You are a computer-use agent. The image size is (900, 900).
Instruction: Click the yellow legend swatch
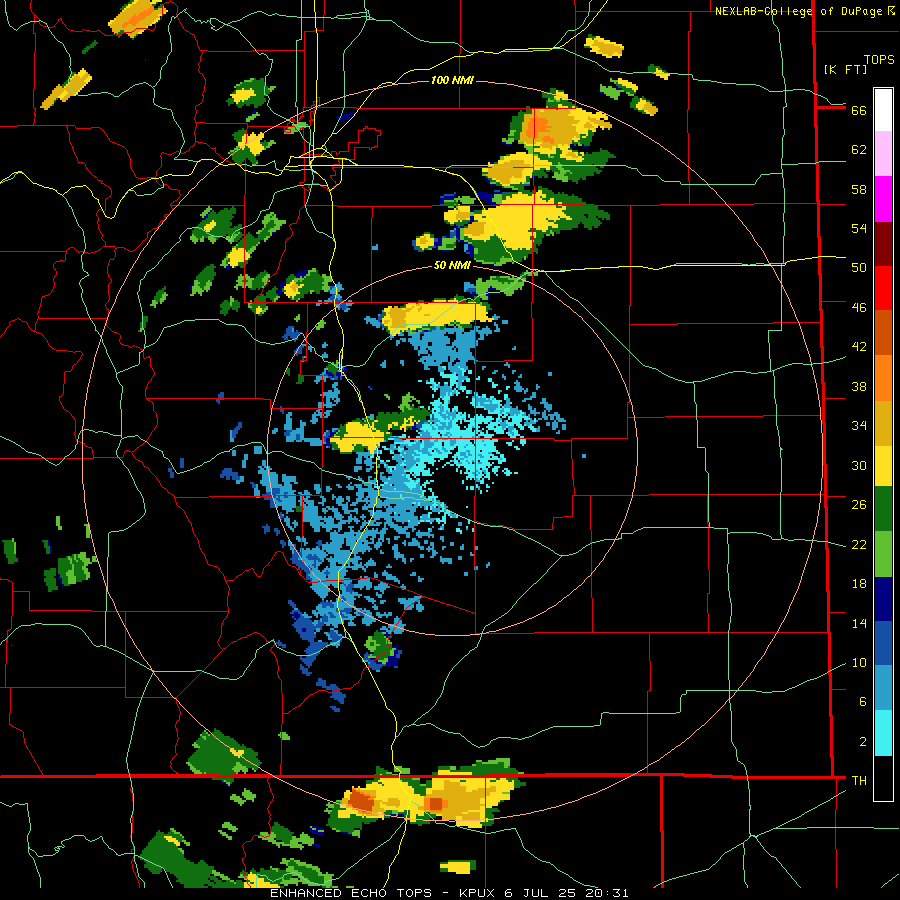883,466
